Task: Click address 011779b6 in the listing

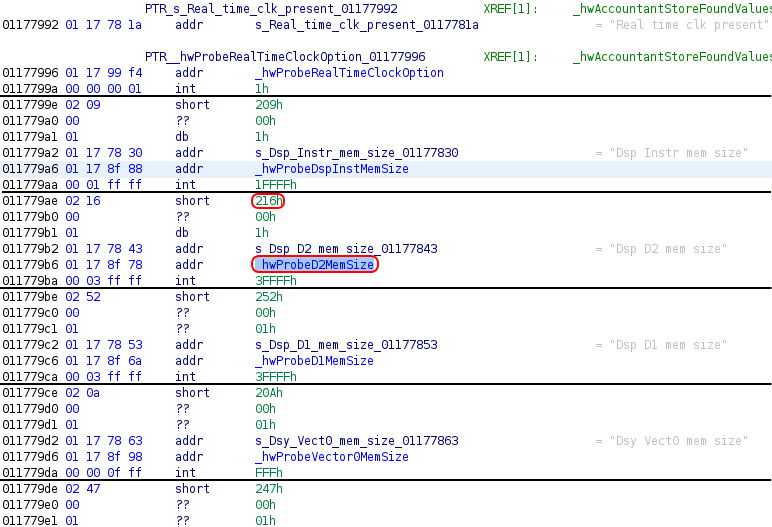Action: click(31, 264)
